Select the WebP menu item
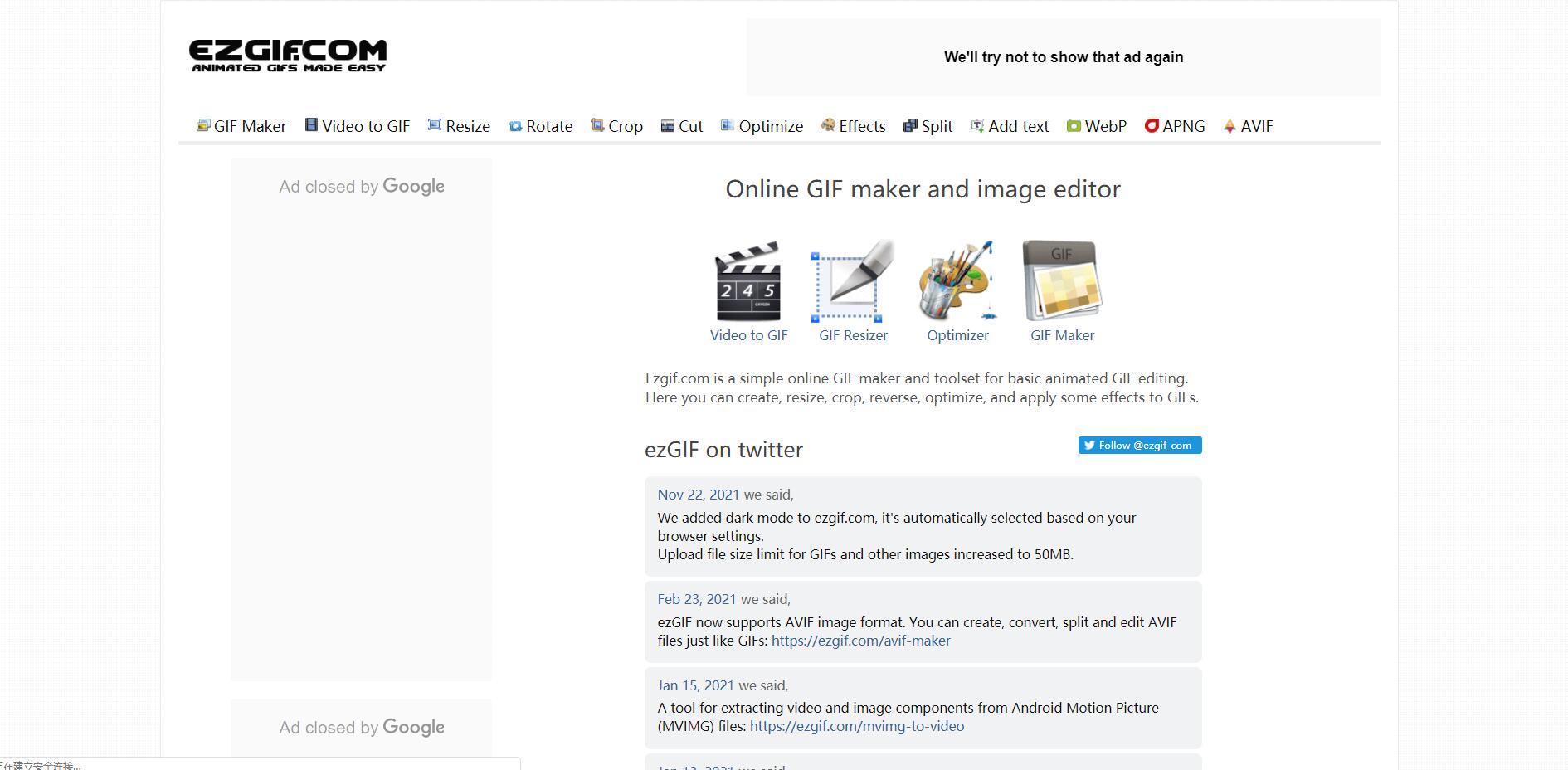1568x770 pixels. pyautogui.click(x=1097, y=126)
